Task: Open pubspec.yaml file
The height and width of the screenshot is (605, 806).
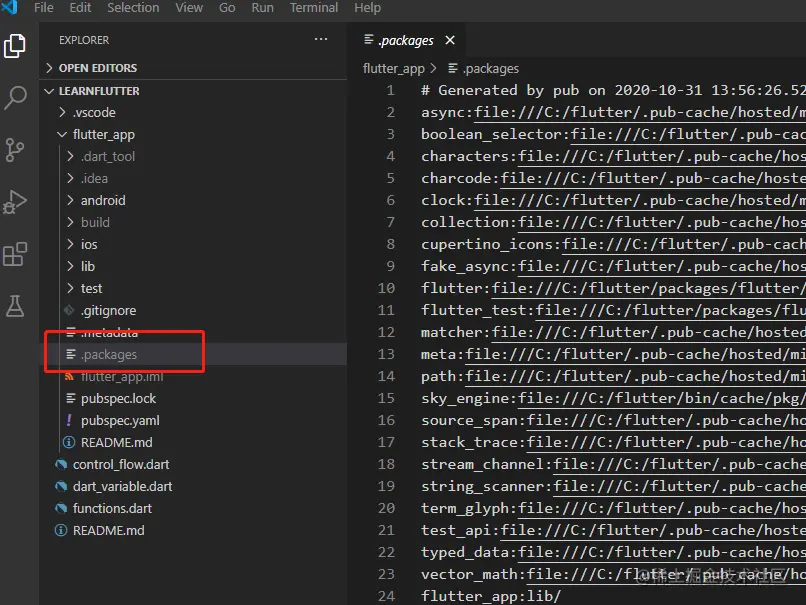Action: 120,420
